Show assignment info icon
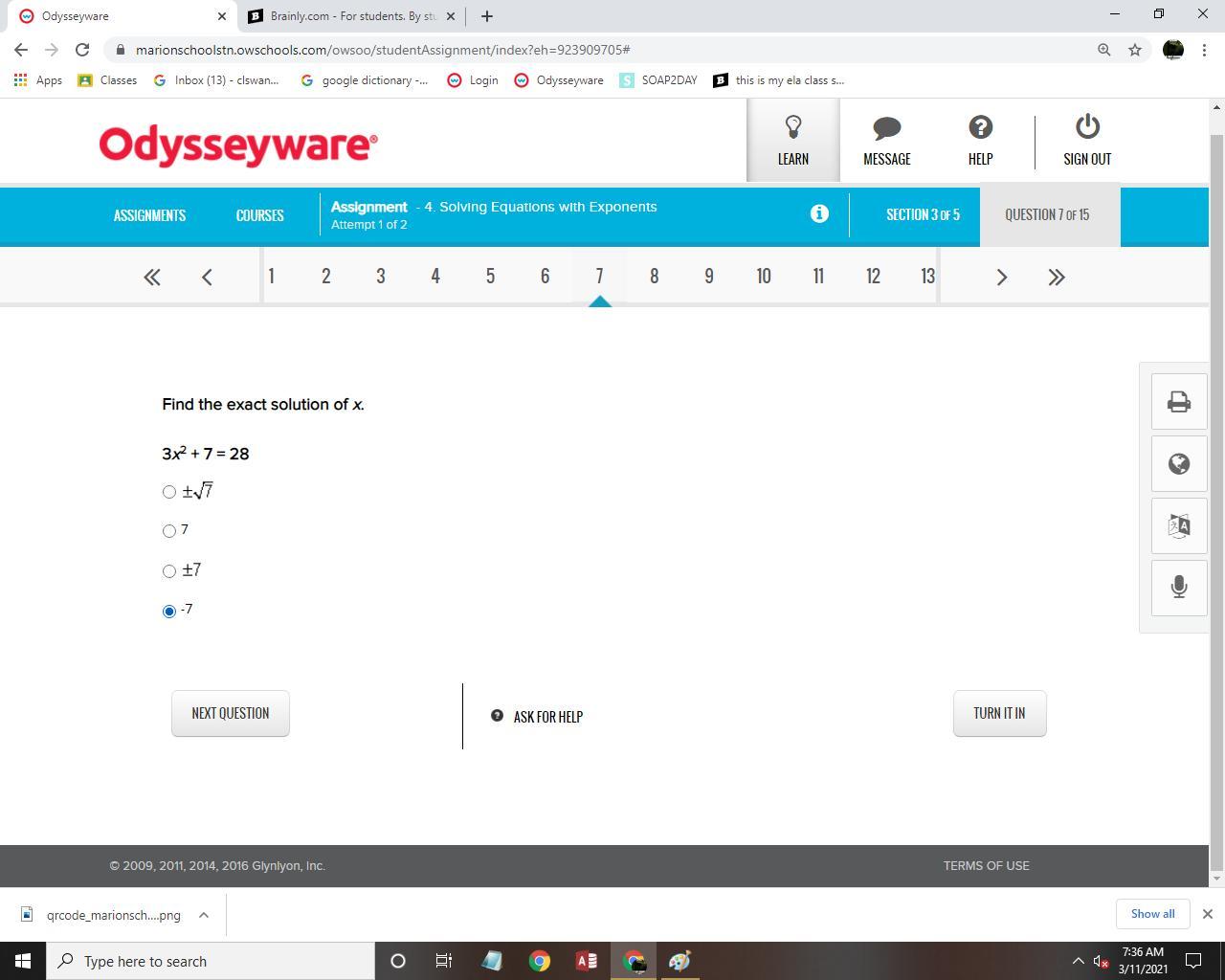Screen dimensions: 1225x980 (819, 213)
